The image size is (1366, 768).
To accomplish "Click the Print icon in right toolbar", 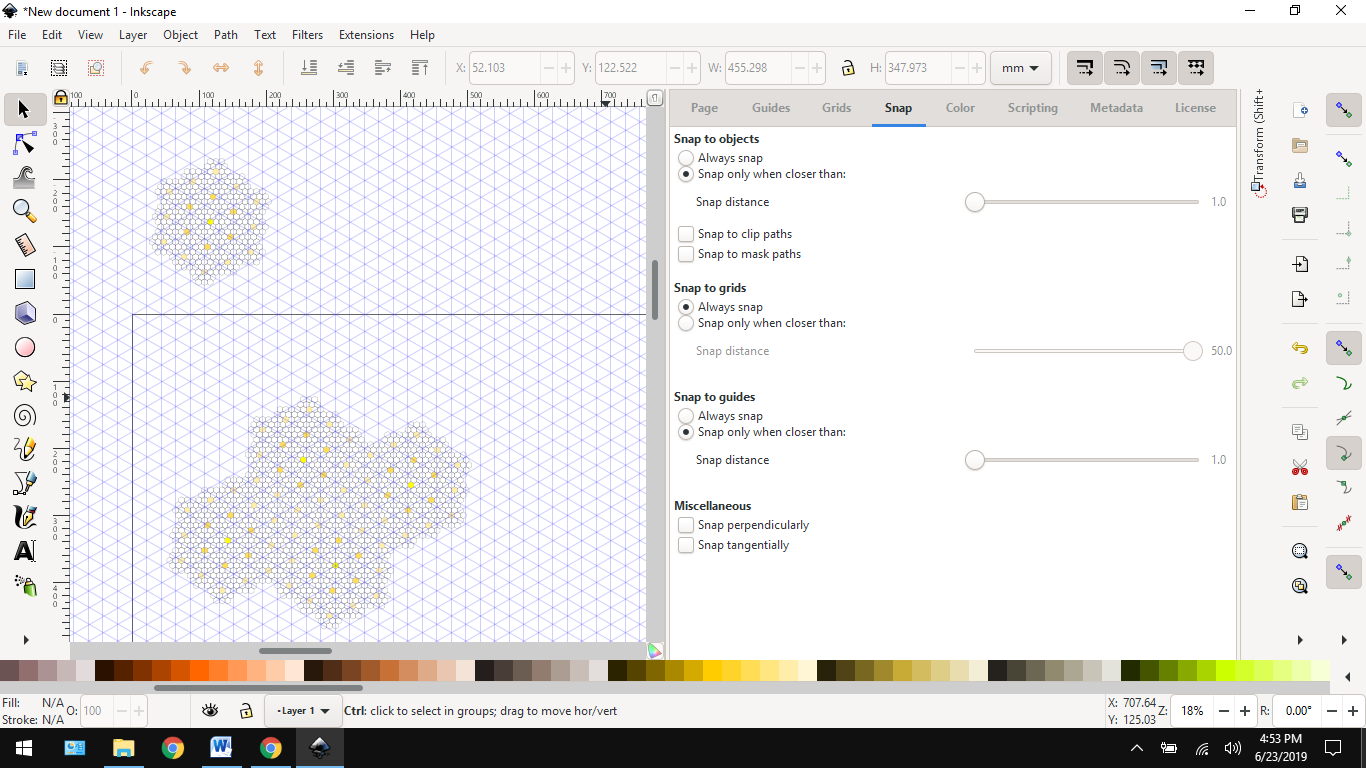I will [x=1300, y=214].
